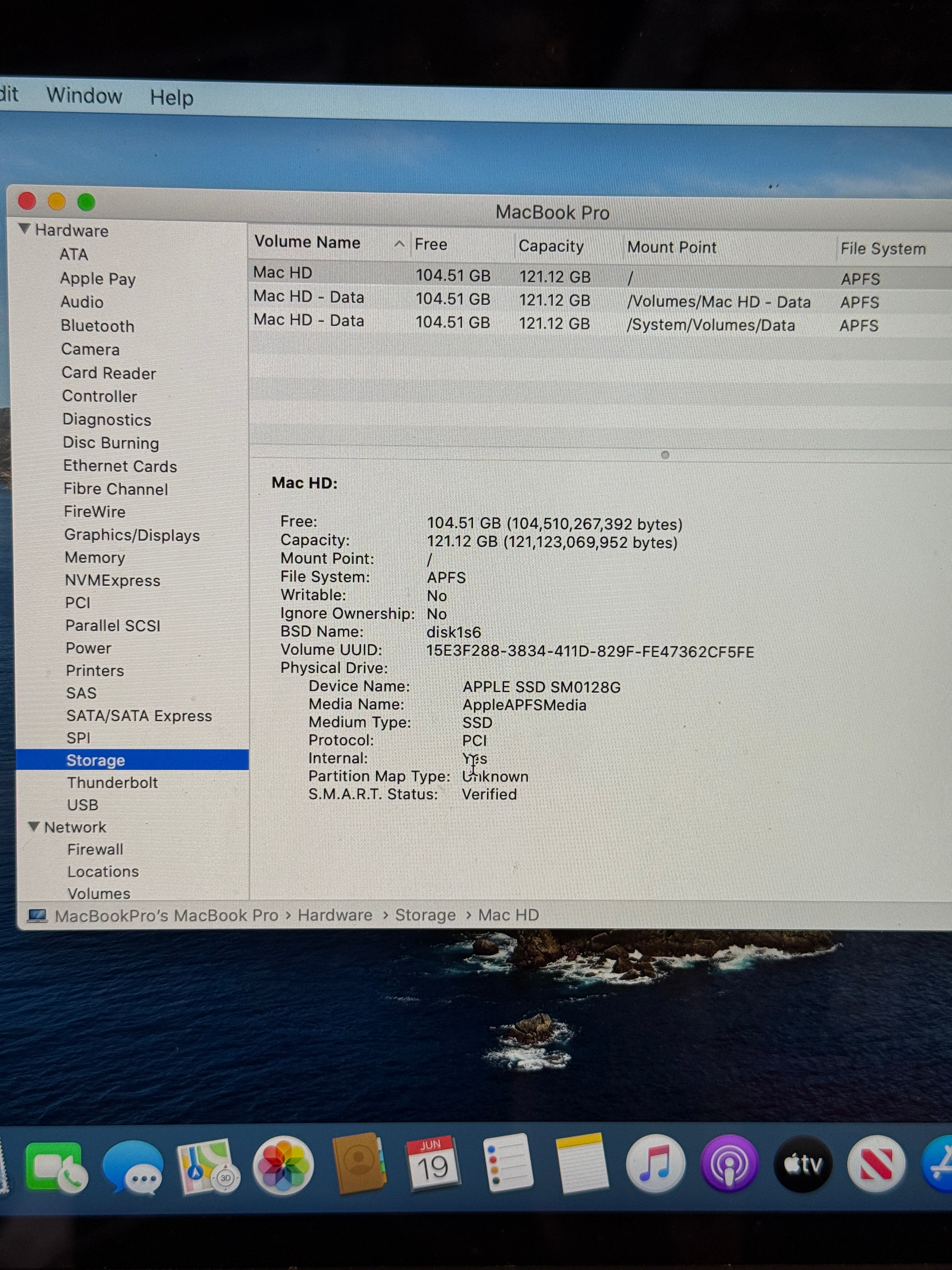Select Bluetooth in sidebar

tap(98, 326)
